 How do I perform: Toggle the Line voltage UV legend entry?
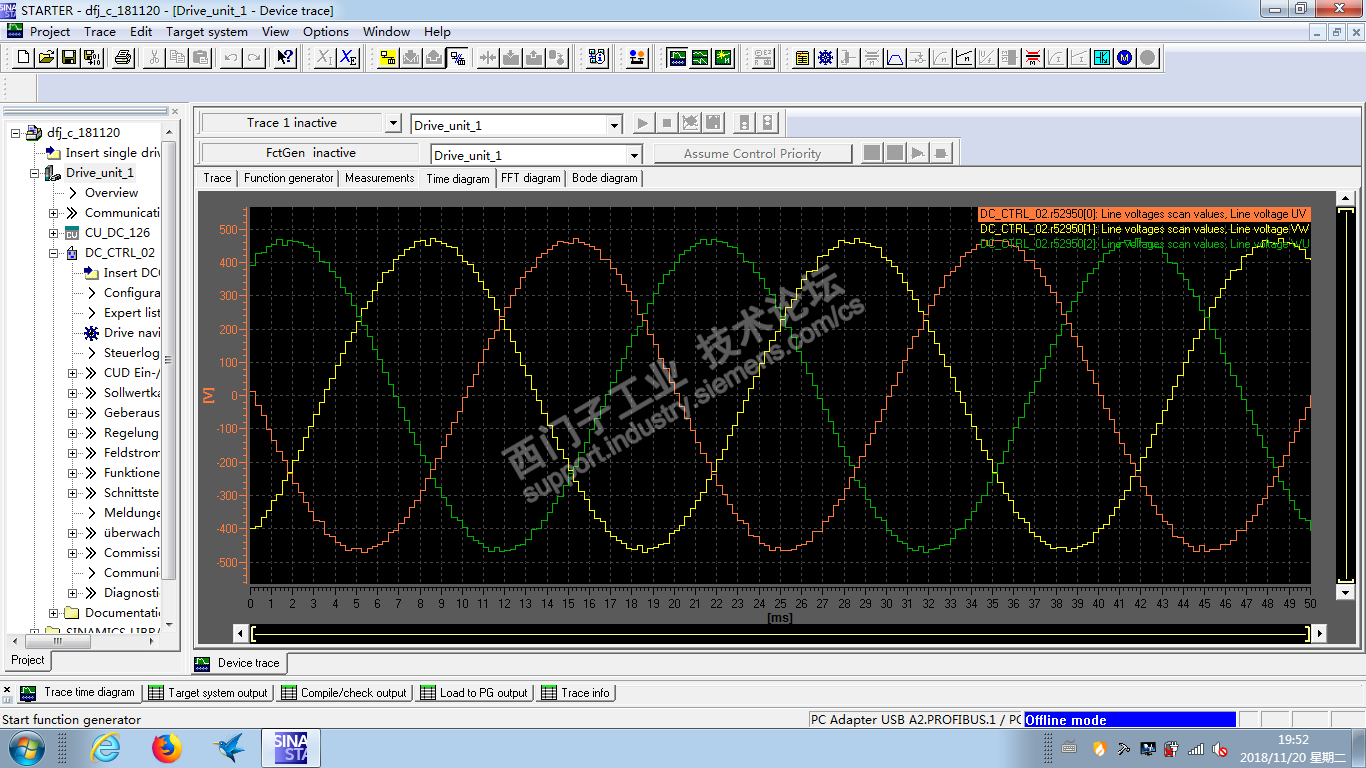1143,214
